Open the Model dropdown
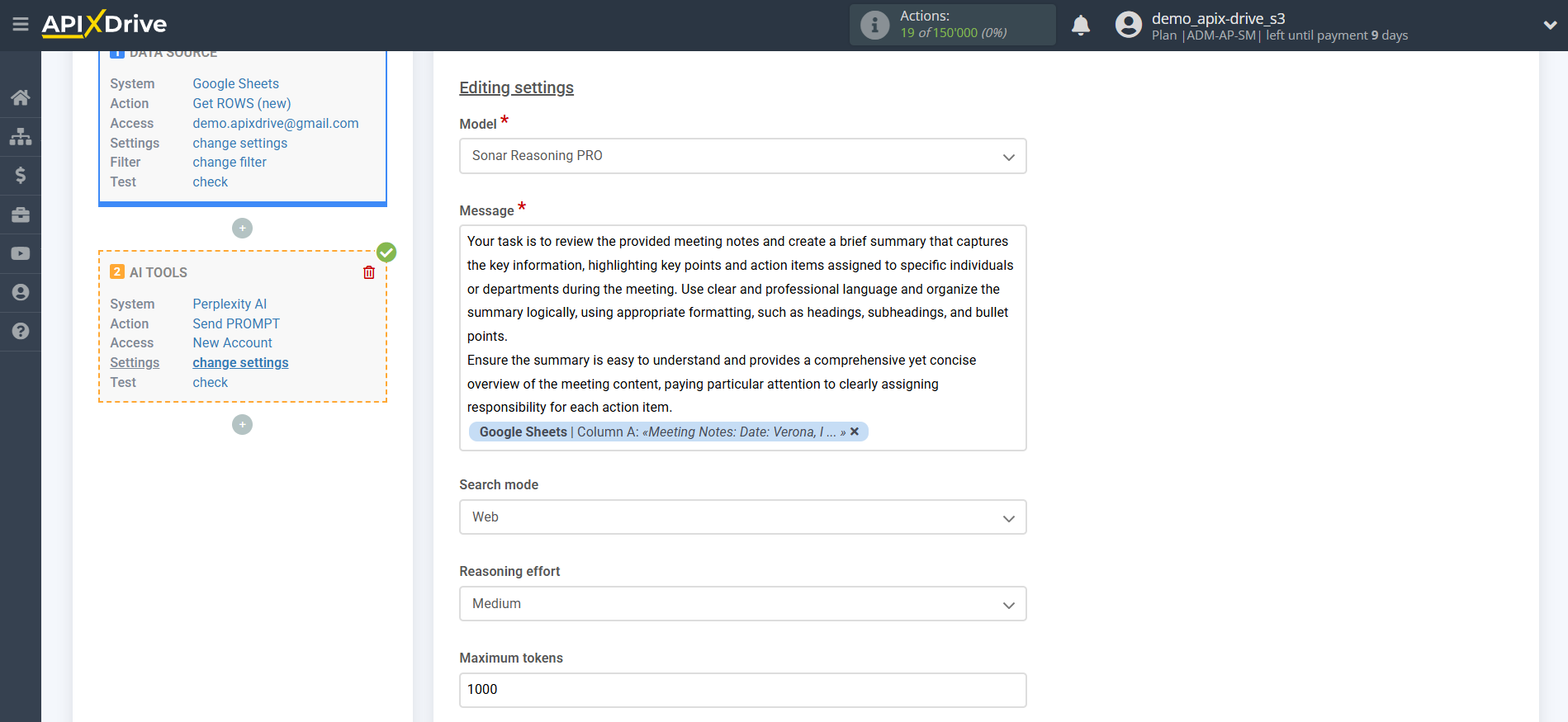Screen dimensions: 1568x722 (742, 156)
